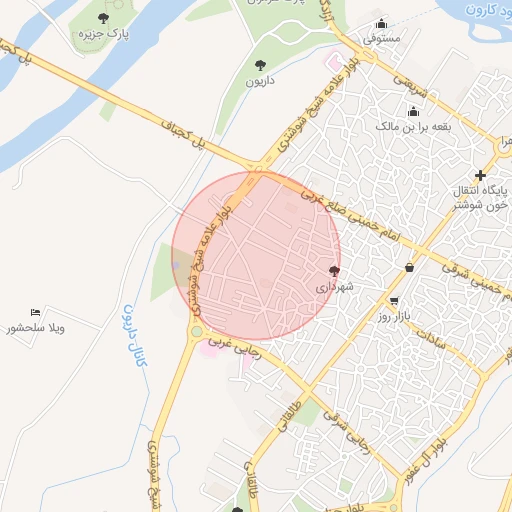Select the پایگاه انتقال خون شوشتر label

click(480, 198)
